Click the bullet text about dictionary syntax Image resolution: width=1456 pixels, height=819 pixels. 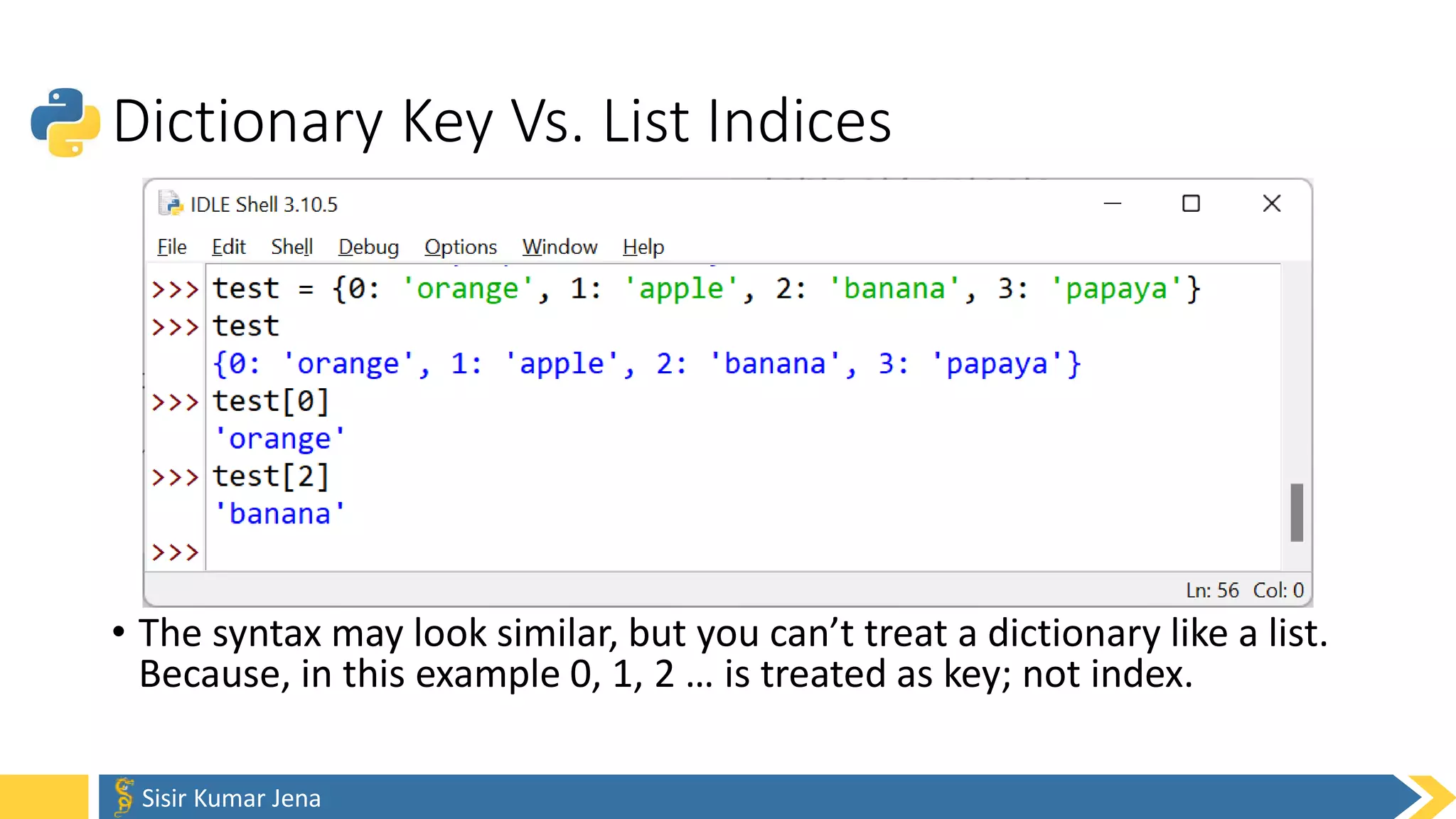coord(732,653)
